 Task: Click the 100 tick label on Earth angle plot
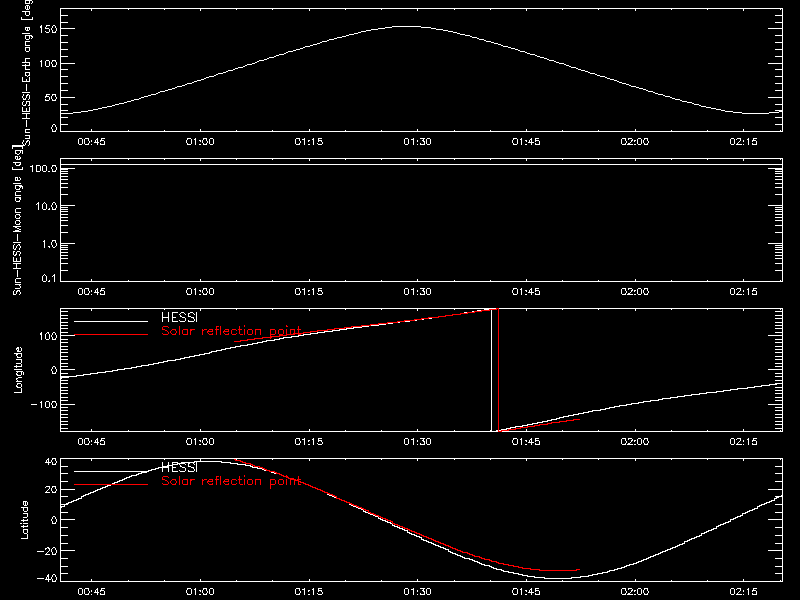(47, 63)
